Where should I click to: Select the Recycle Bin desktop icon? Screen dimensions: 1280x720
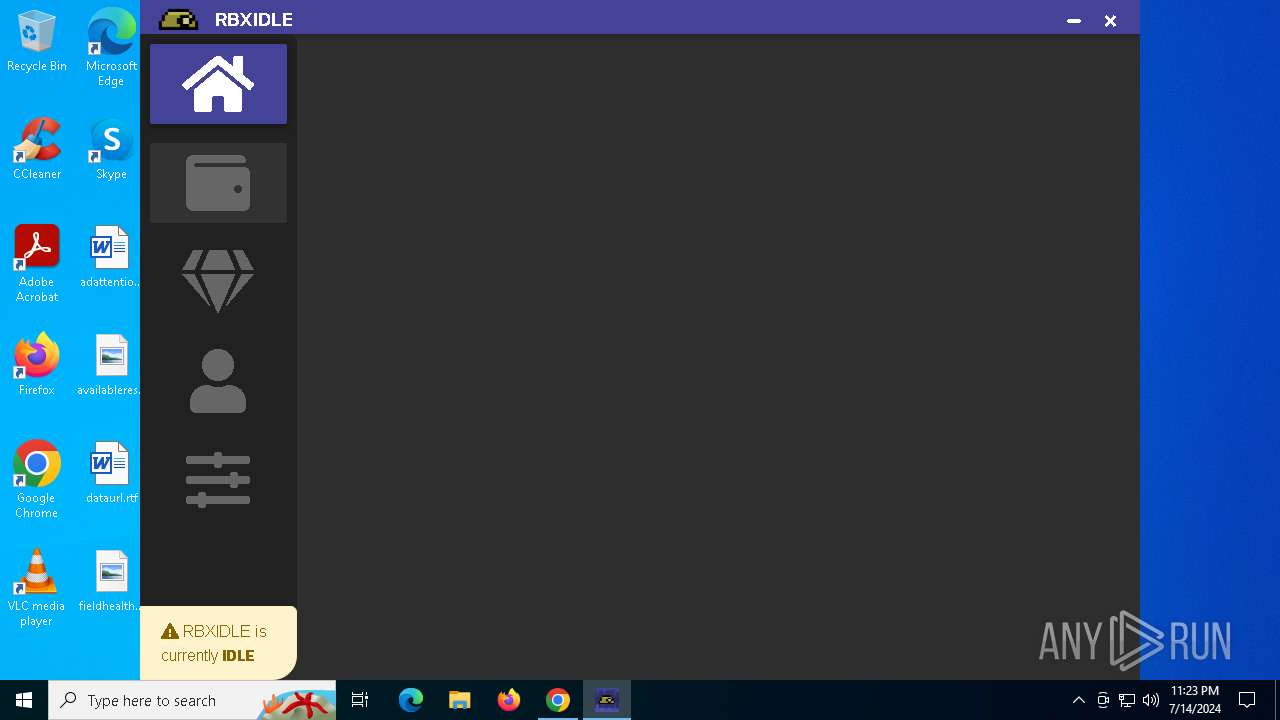pos(37,42)
